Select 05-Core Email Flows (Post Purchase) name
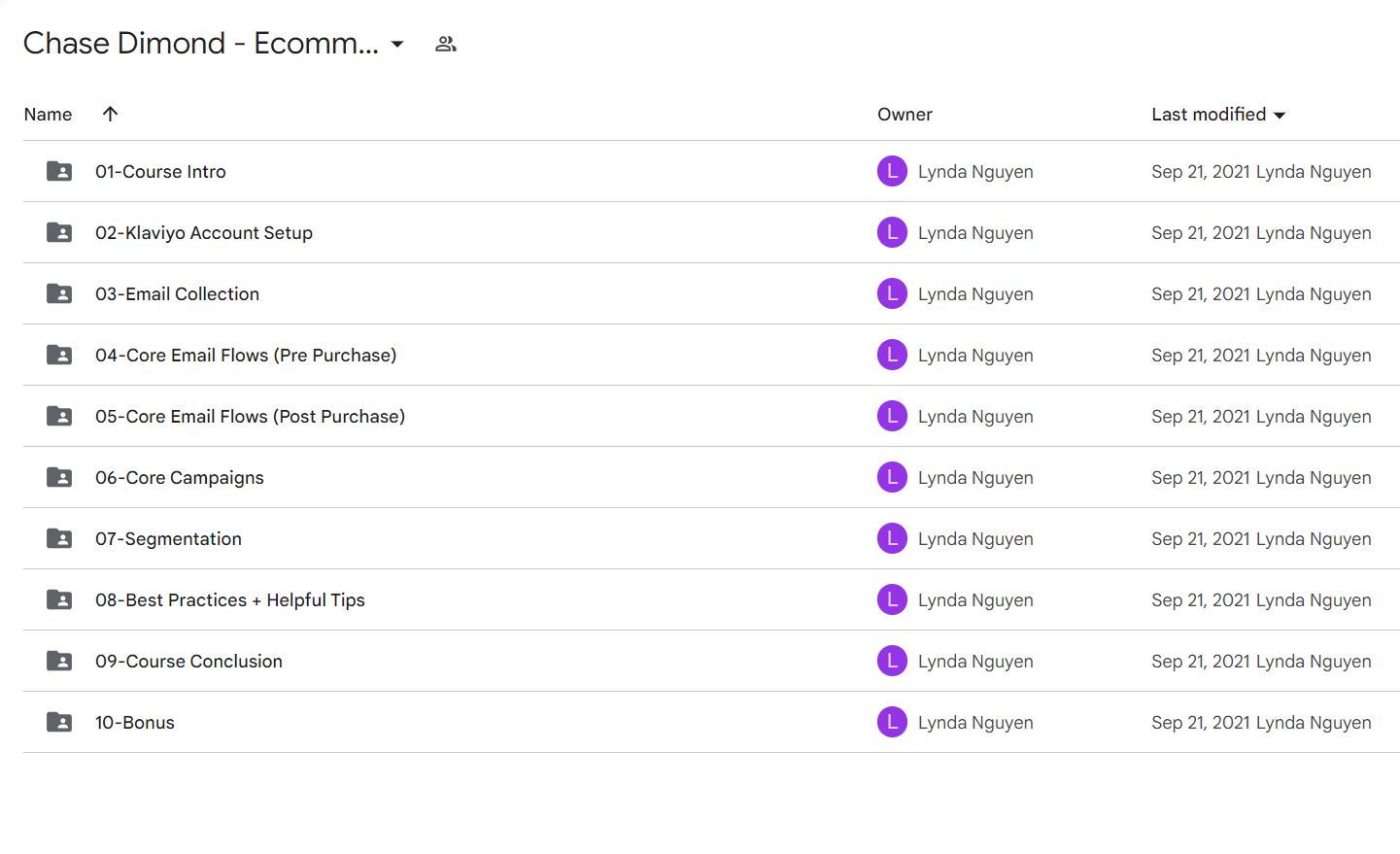Viewport: 1400px width, 854px height. point(250,417)
